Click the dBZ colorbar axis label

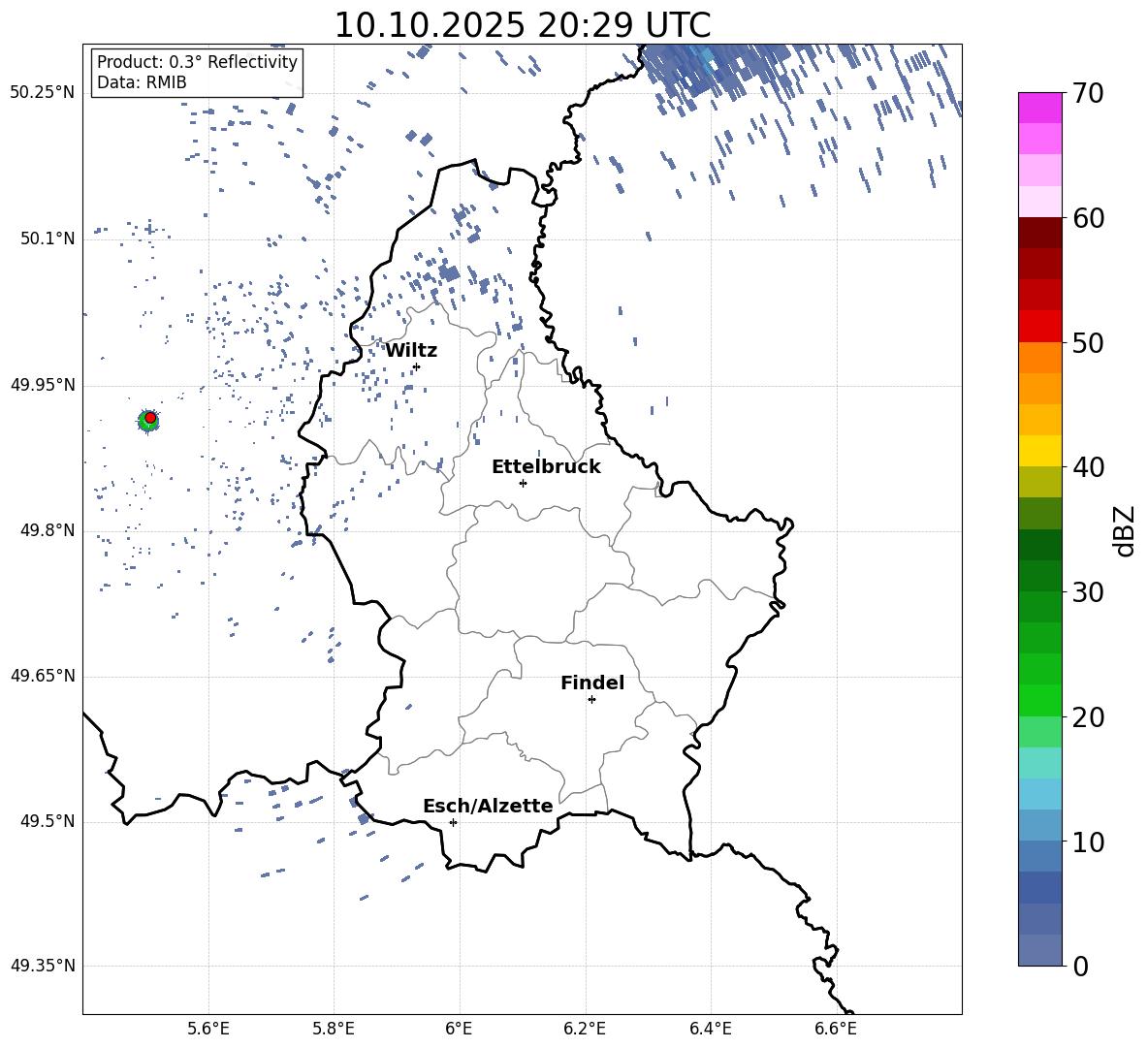click(x=1126, y=530)
